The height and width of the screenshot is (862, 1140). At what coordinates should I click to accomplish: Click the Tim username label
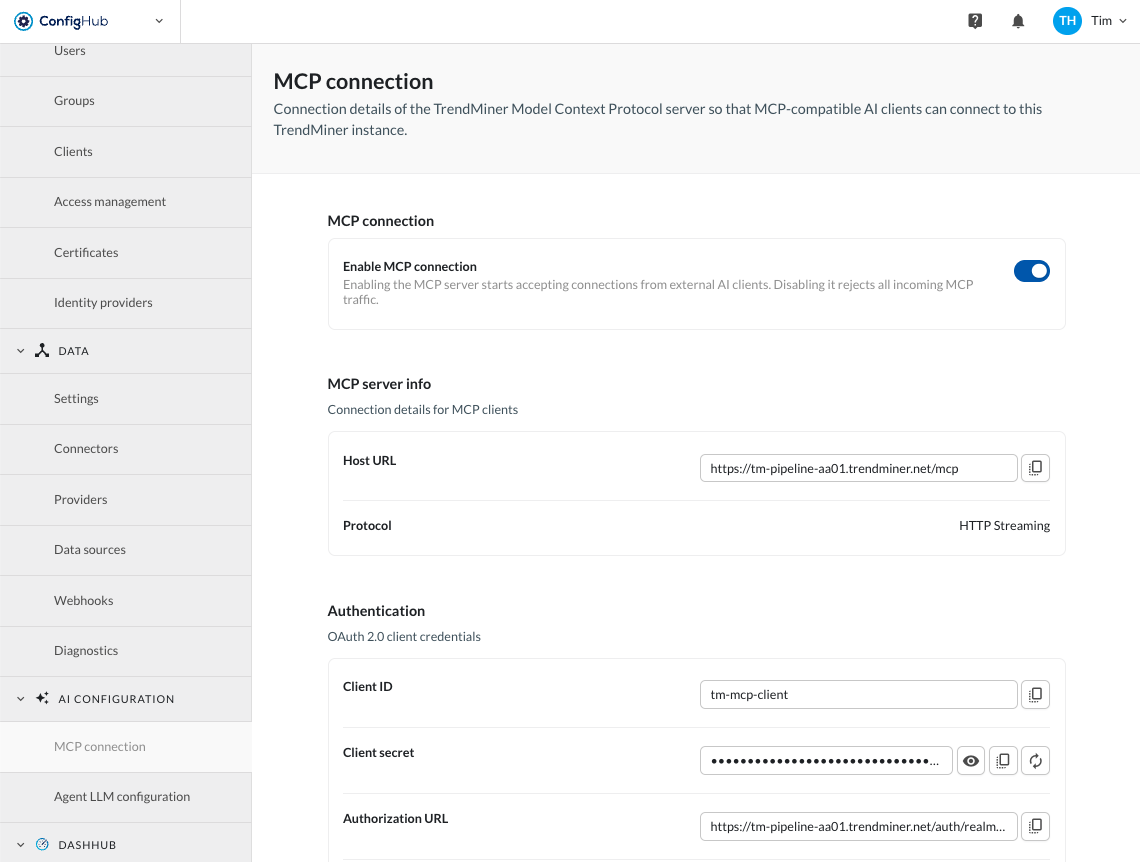1101,21
